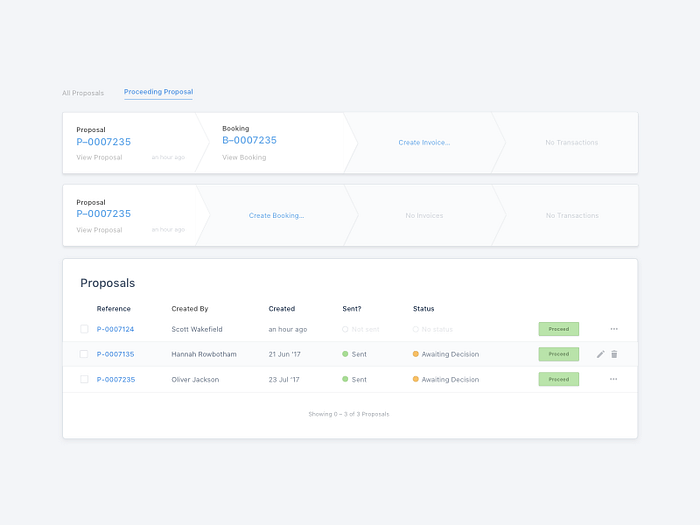Tick the checkbox for P-0007124
The height and width of the screenshot is (525, 700).
pos(84,329)
